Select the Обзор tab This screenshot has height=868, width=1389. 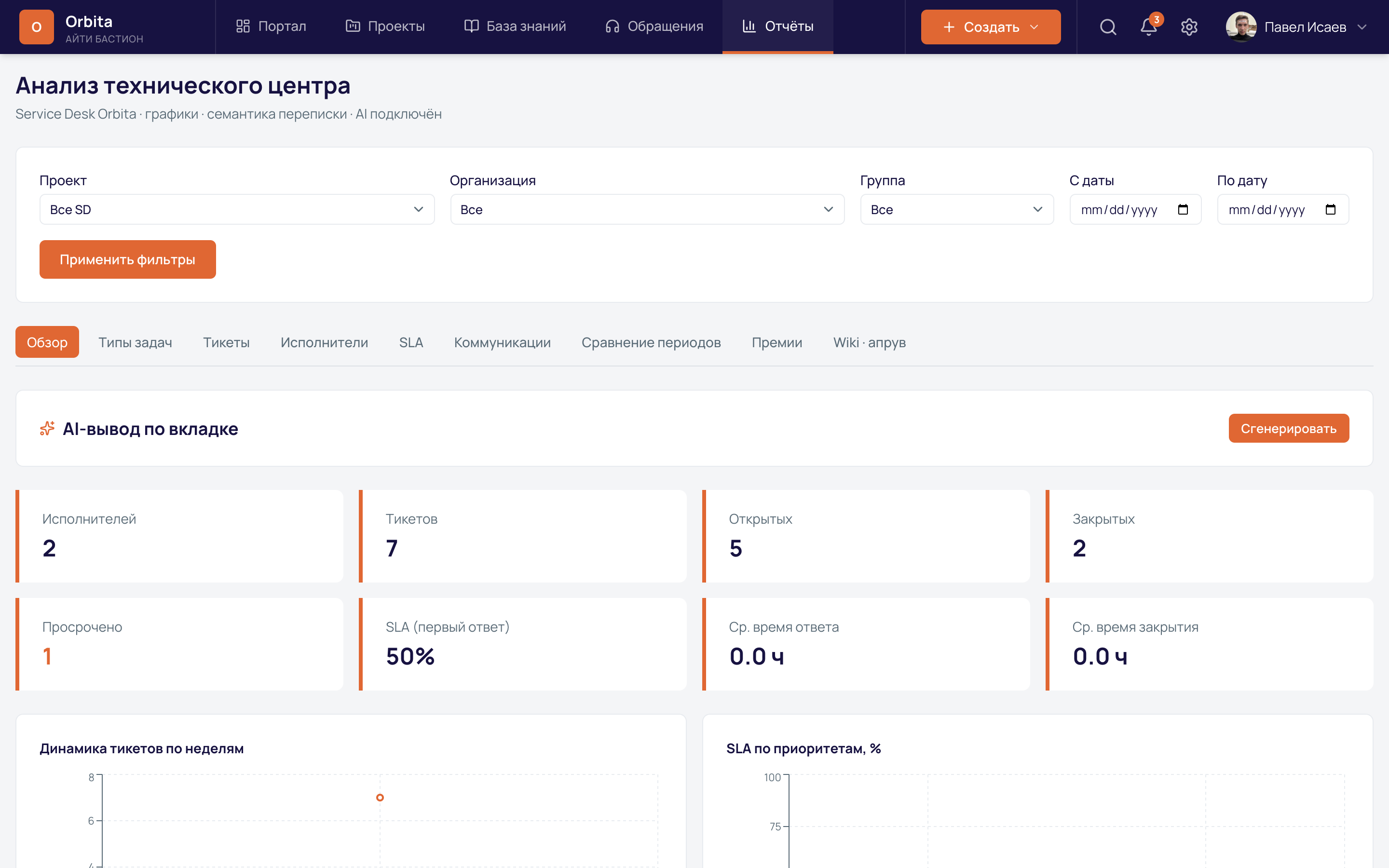point(47,342)
